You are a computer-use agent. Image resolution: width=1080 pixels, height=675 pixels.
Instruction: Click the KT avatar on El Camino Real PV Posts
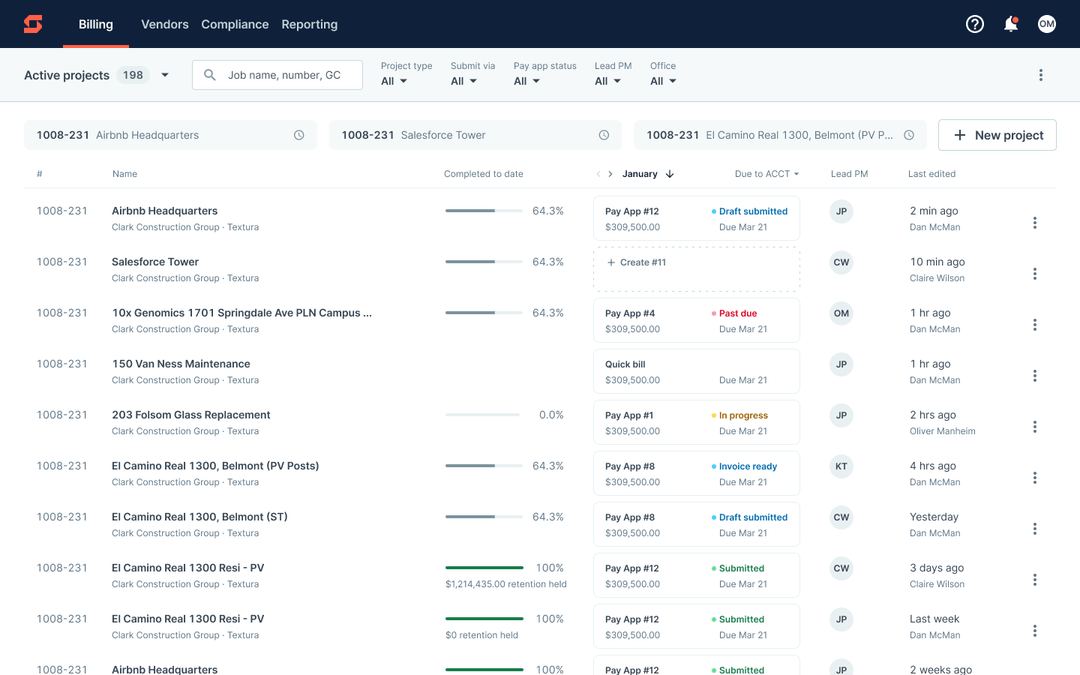[x=841, y=466]
